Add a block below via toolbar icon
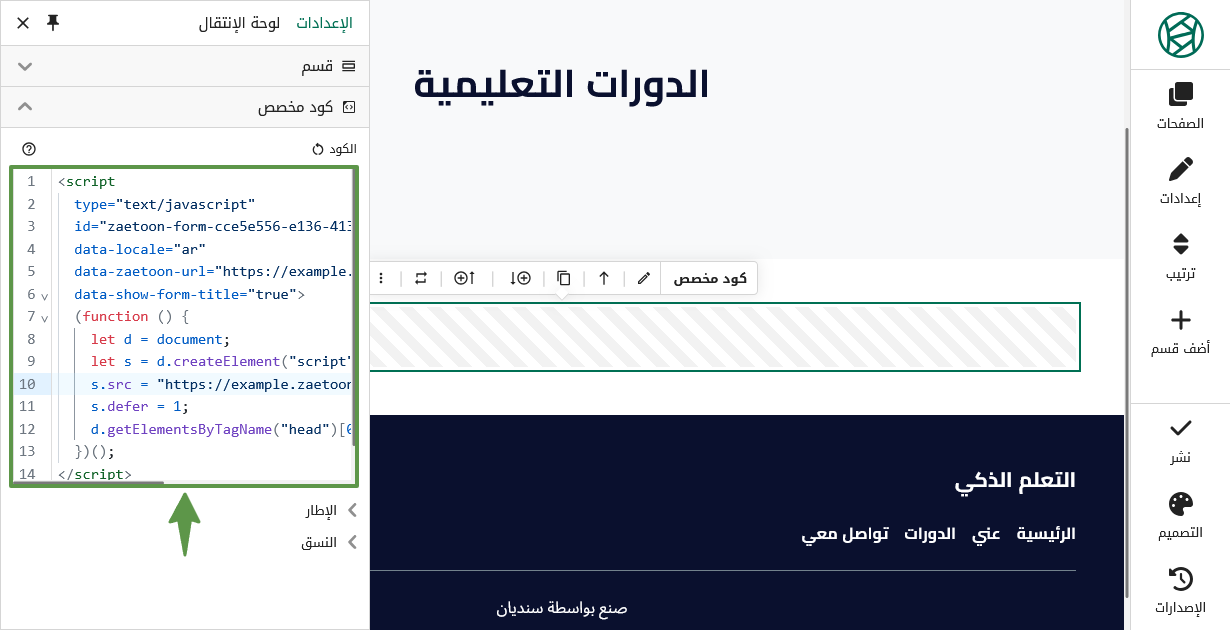Image resolution: width=1230 pixels, height=630 pixels. click(520, 278)
